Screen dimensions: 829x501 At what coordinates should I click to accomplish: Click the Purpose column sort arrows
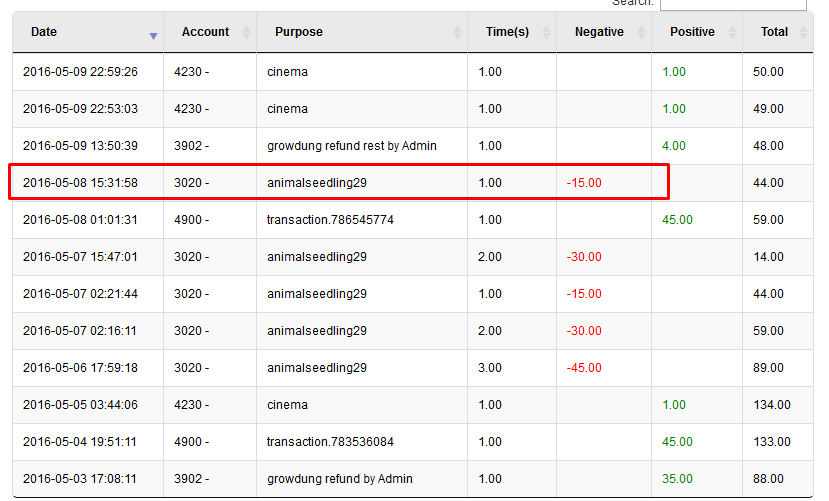[x=457, y=32]
